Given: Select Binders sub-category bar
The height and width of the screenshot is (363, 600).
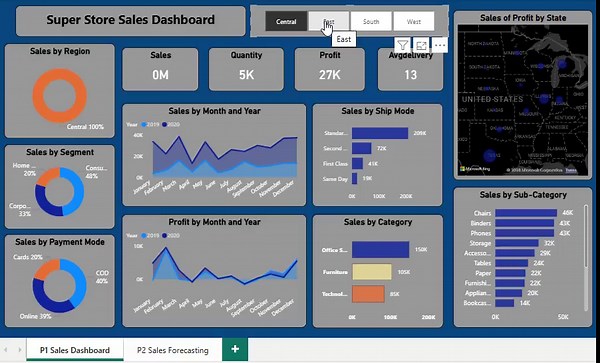Looking at the screenshot, I should (525, 223).
